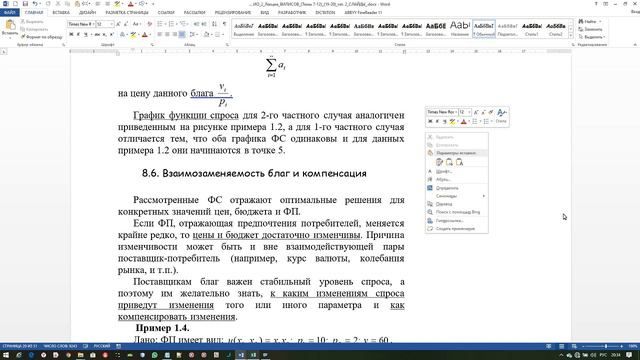Toggle underline in the ribbon Font group
Viewport: 640px width, 360px height.
pyautogui.click(x=86, y=35)
